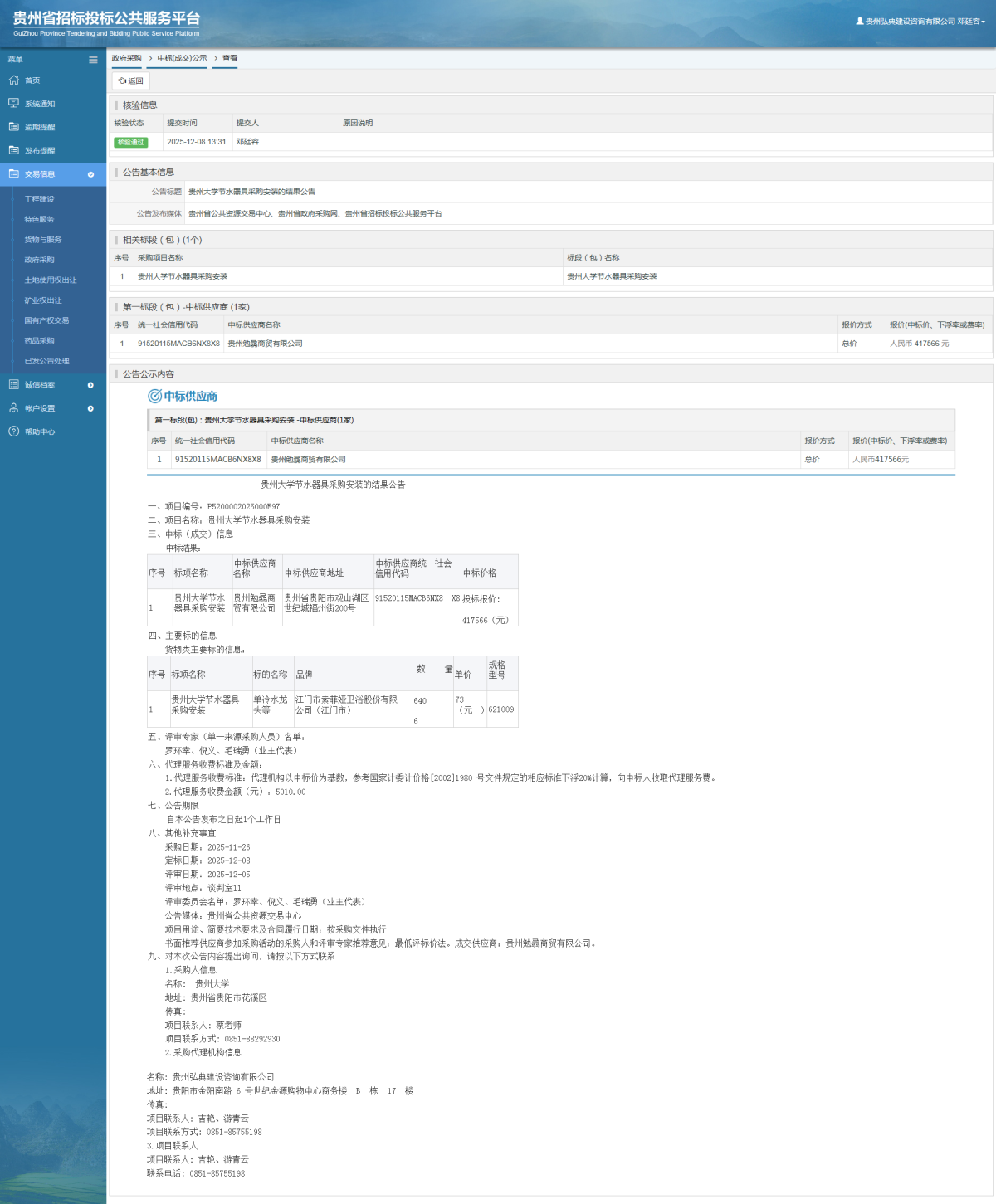Expand the 帐户设置 submenu arrow
996x1204 pixels.
pyautogui.click(x=90, y=408)
